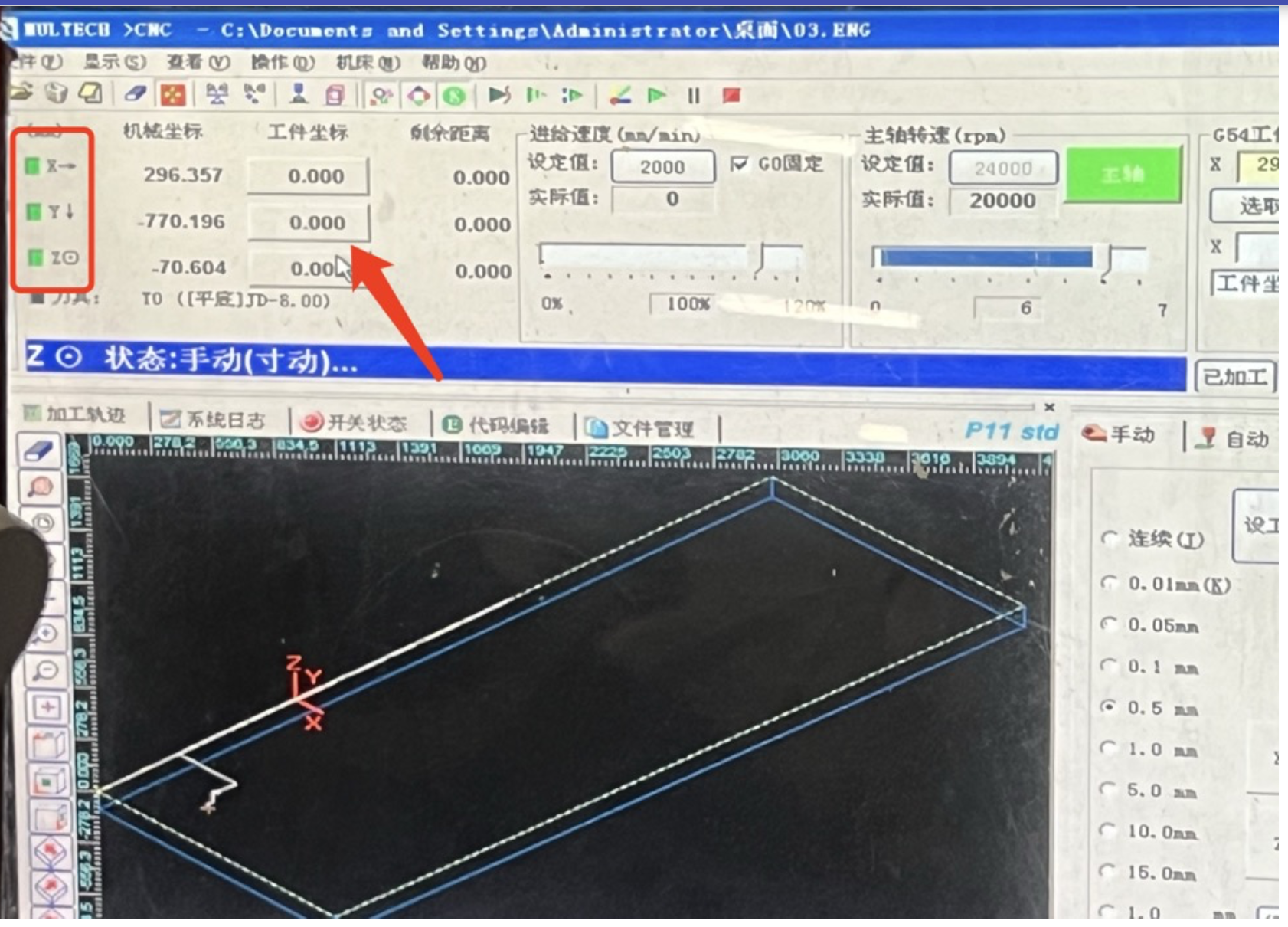Click the yellow note-page toolbar icon

pos(91,93)
